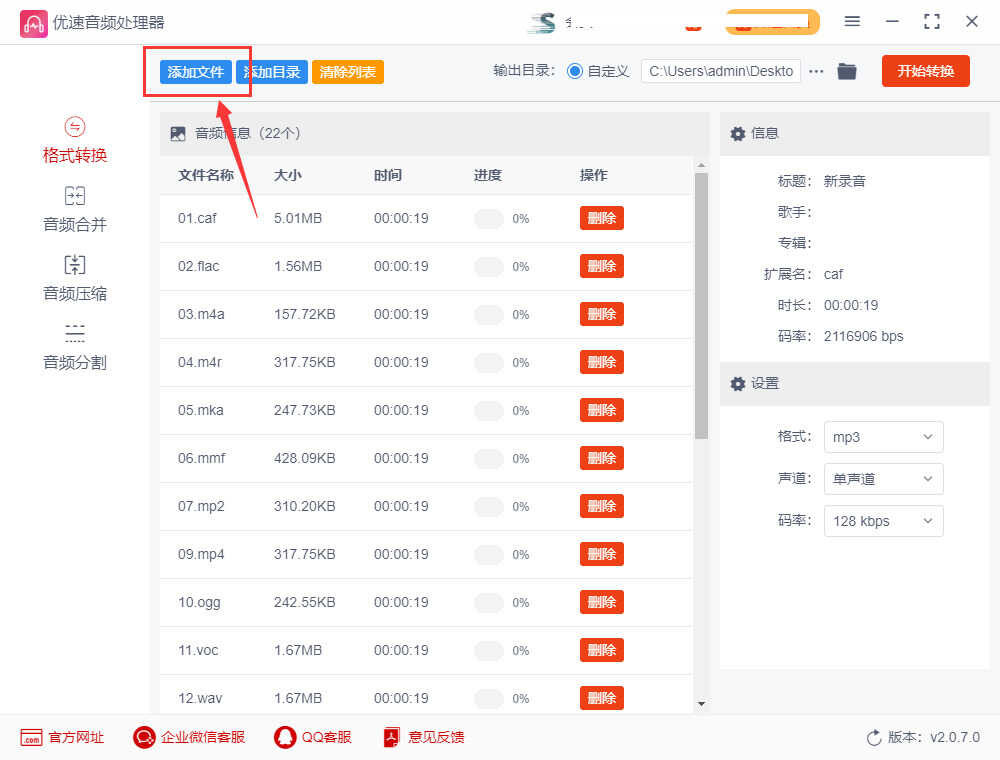Select file name 06.mmf
1000x760 pixels.
click(x=202, y=458)
